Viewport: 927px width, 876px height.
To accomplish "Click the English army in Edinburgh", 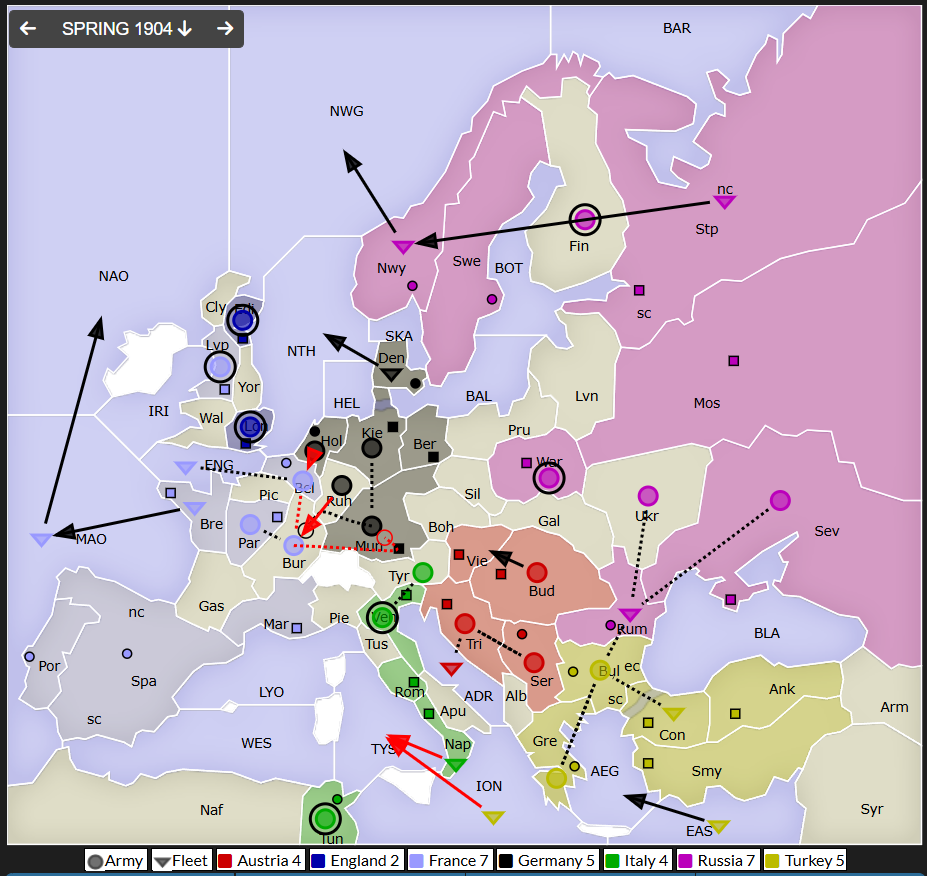I will [242, 320].
